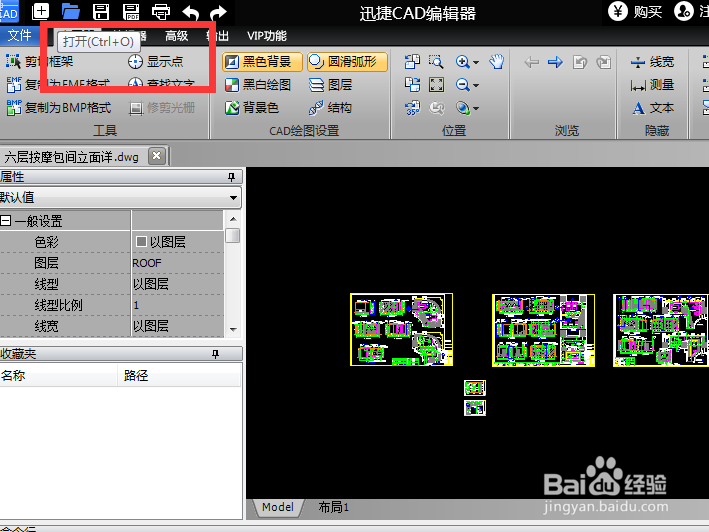Click the 路径 column header
The image size is (709, 532).
coord(180,375)
